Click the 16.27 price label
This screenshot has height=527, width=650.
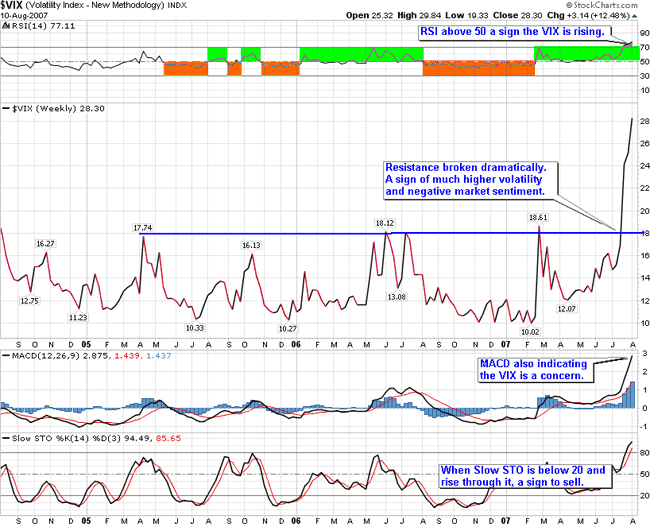click(46, 243)
